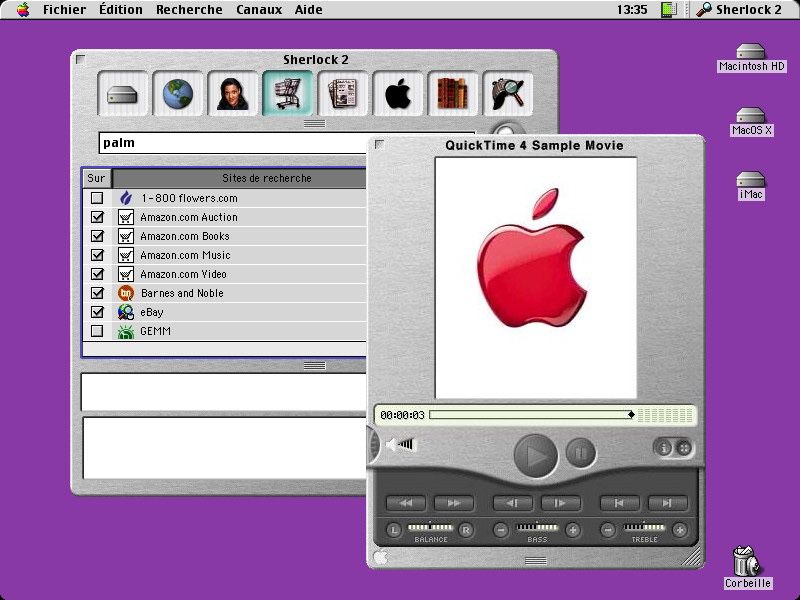Image resolution: width=800 pixels, height=600 pixels.
Task: Decrease bass with the minus button
Action: (501, 530)
